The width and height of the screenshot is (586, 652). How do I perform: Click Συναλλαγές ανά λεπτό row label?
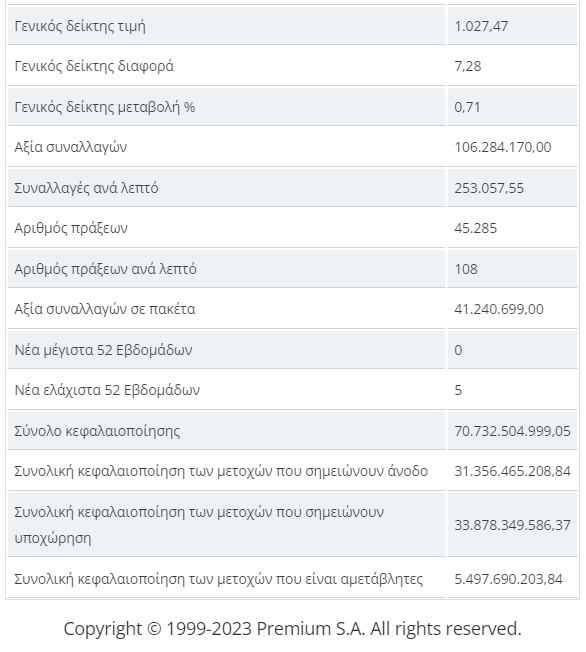86,188
